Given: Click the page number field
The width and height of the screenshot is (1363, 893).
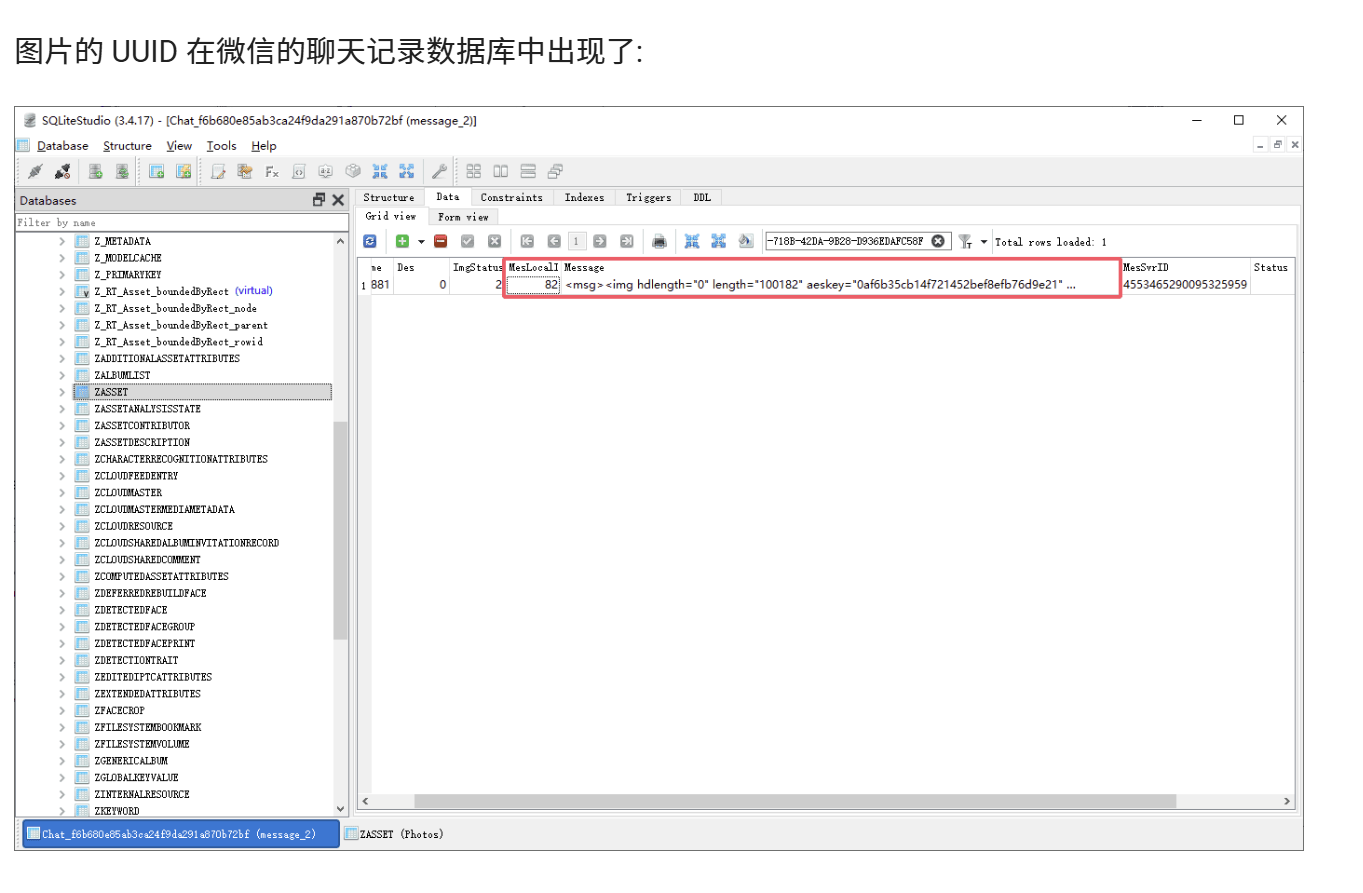Looking at the screenshot, I should (x=577, y=241).
